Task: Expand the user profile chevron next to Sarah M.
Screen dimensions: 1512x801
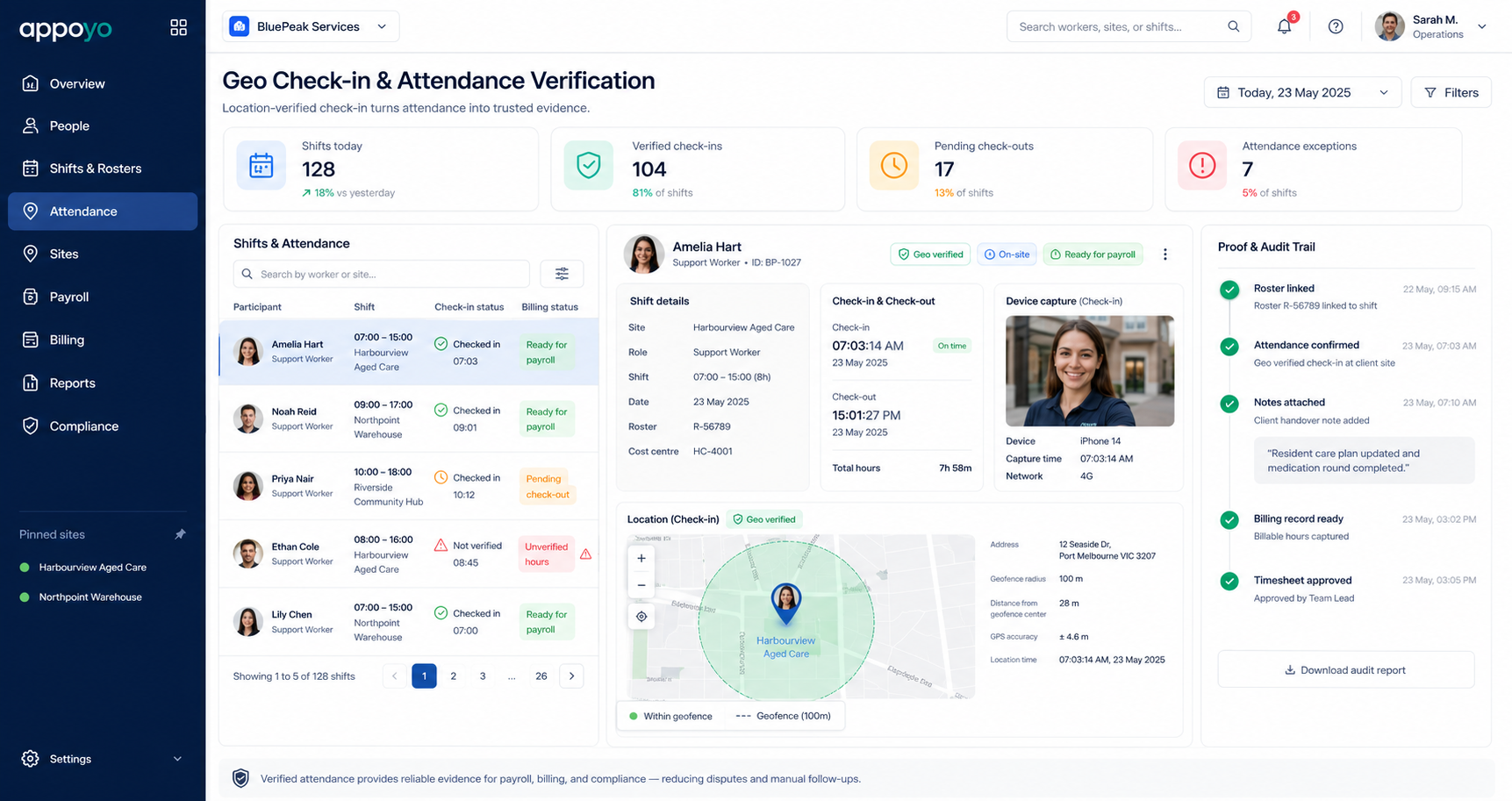Action: (1482, 26)
